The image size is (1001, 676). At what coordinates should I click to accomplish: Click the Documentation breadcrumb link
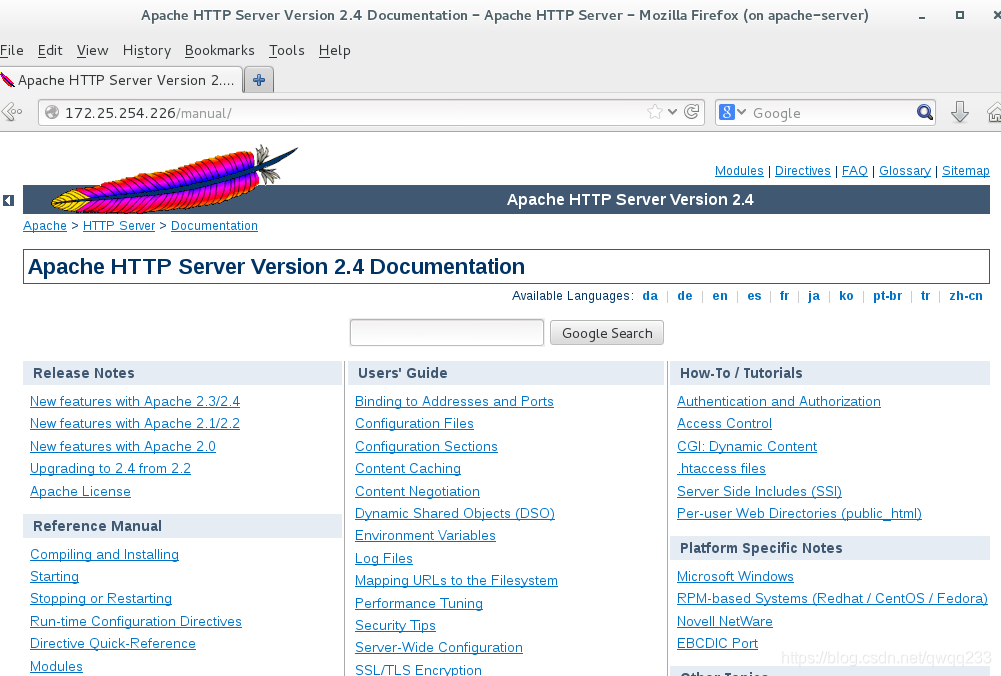tap(214, 225)
